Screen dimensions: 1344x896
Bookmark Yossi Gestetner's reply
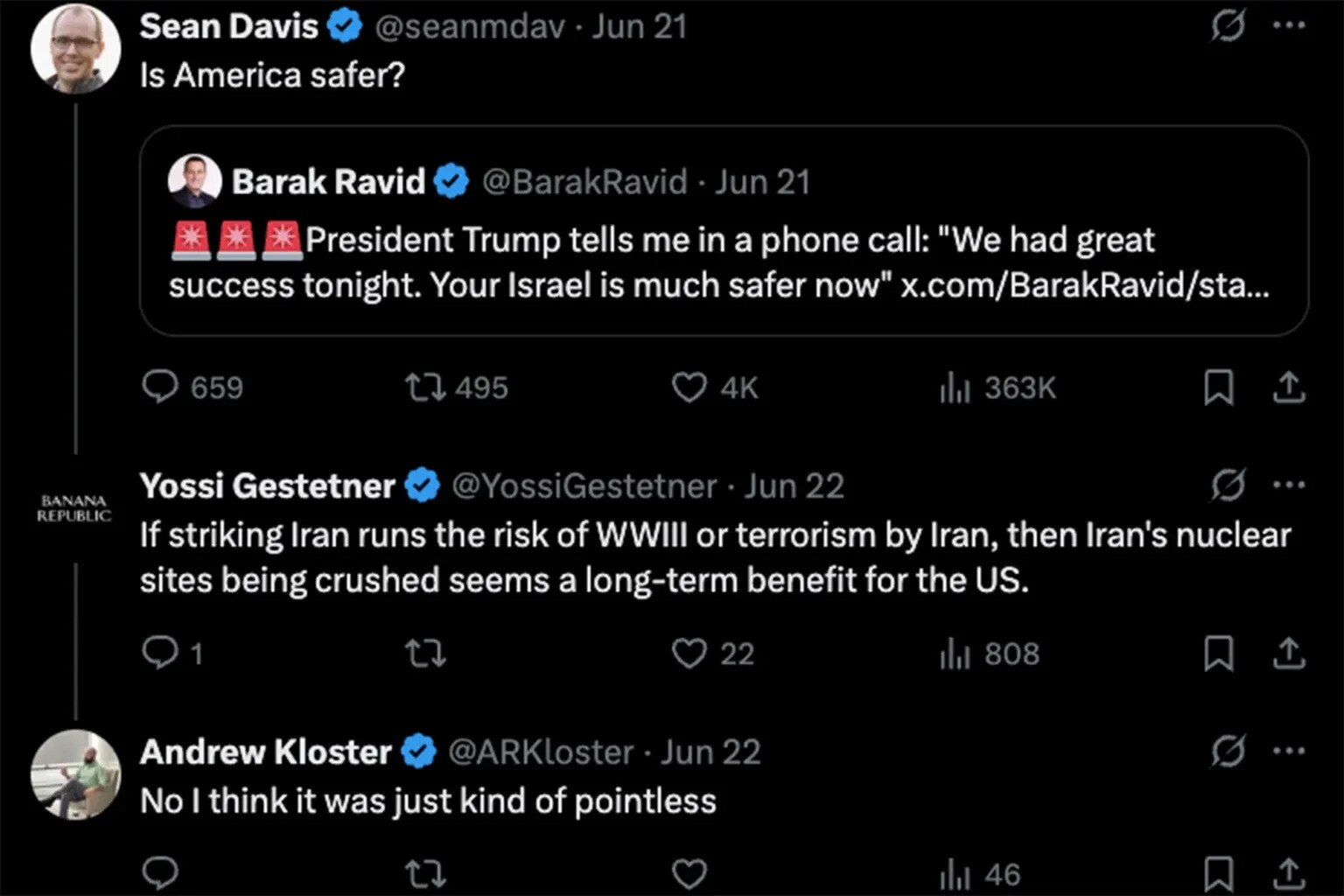pyautogui.click(x=1219, y=654)
